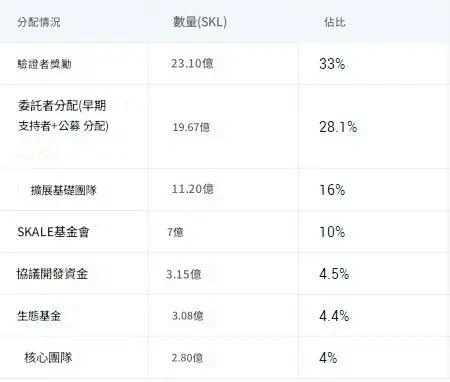Select the 驗證者獎勵 row label

point(44,64)
